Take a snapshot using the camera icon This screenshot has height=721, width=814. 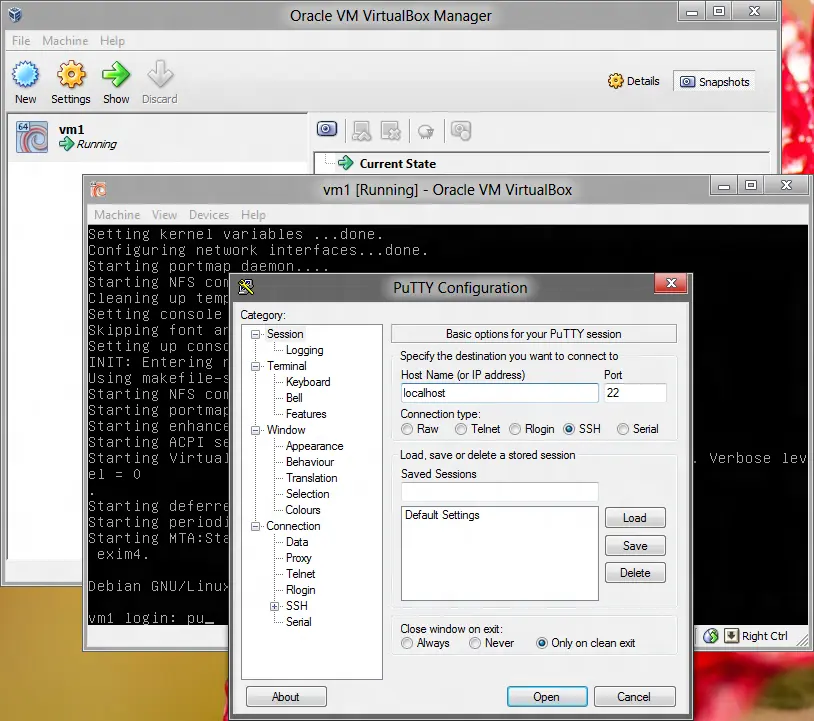[x=327, y=129]
